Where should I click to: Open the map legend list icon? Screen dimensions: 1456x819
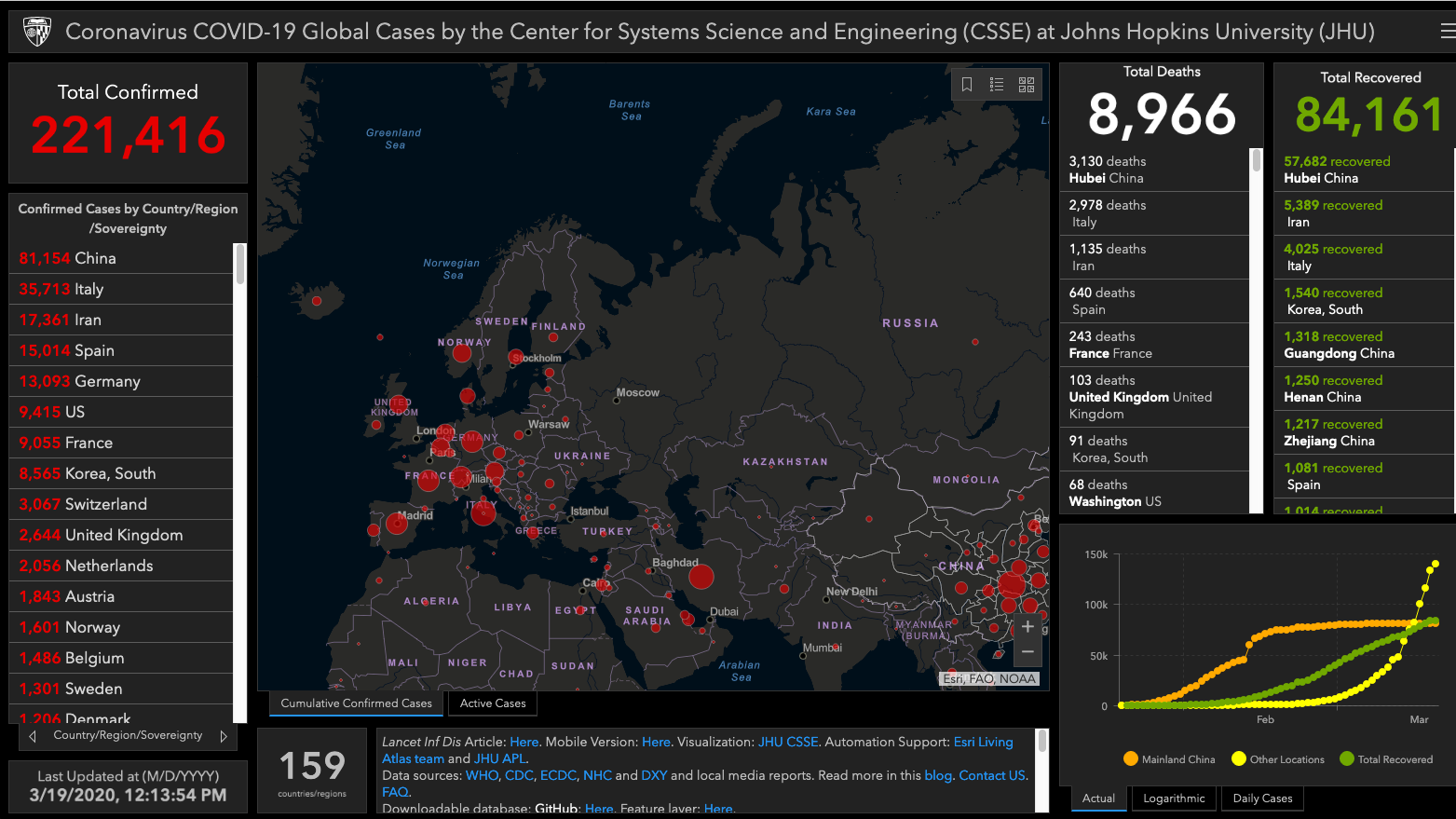996,84
